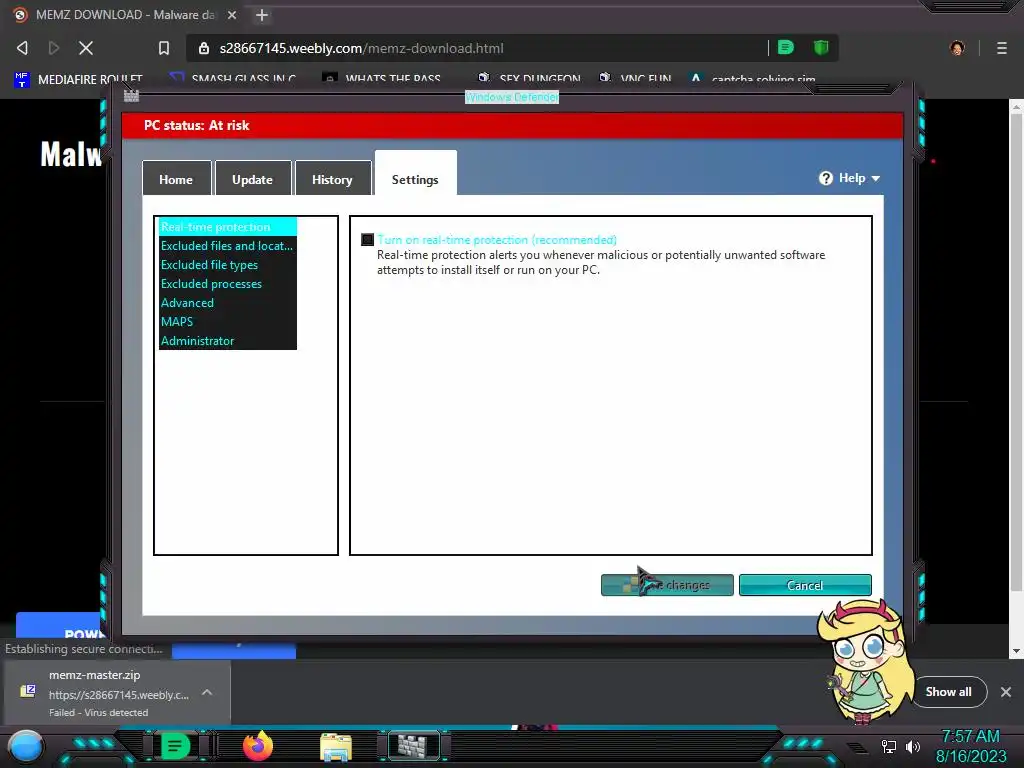Open the Start orb on taskbar
The image size is (1024, 768).
point(25,746)
